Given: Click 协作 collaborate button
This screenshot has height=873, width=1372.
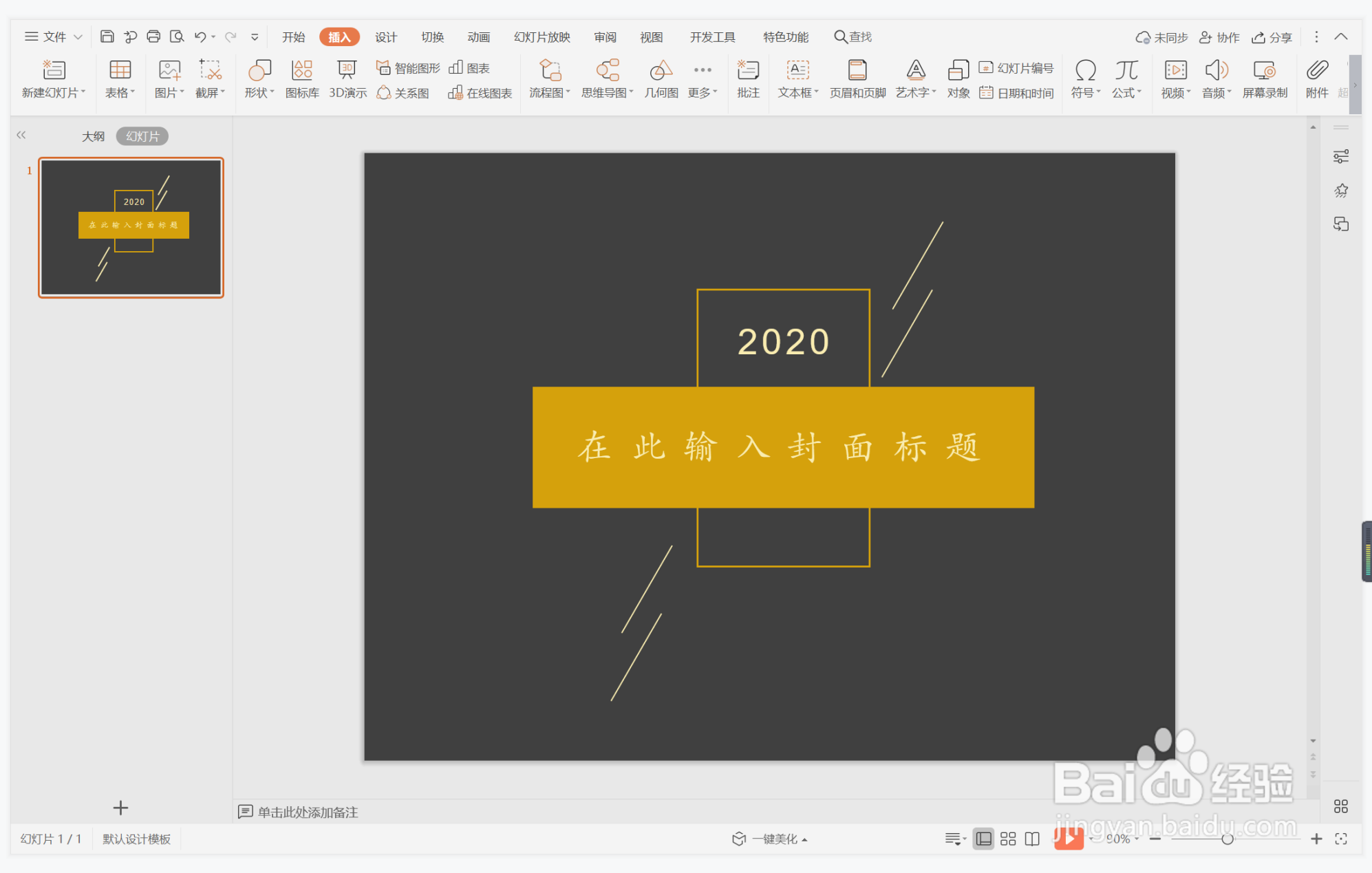Looking at the screenshot, I should click(x=1219, y=37).
